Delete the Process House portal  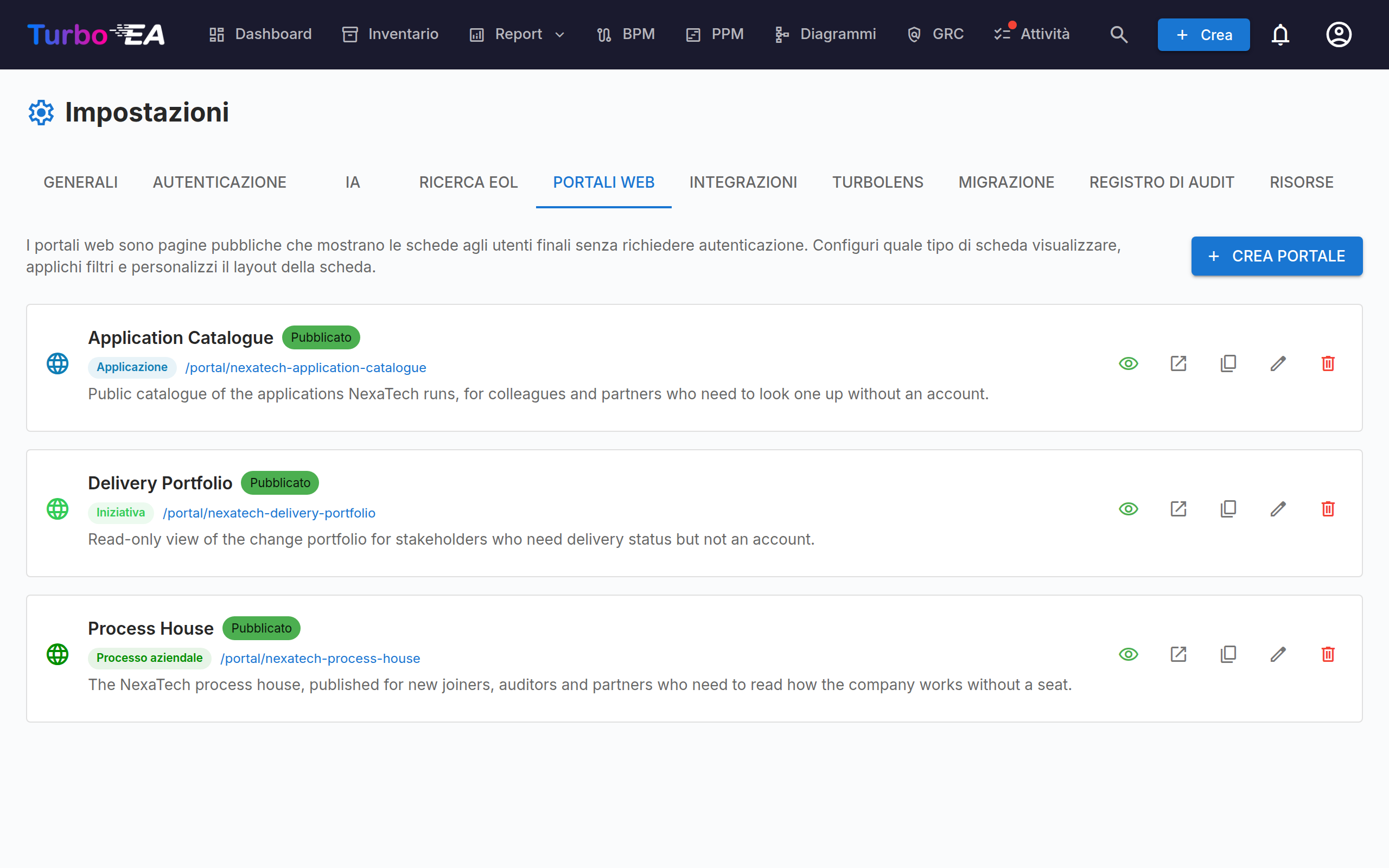[x=1328, y=654]
